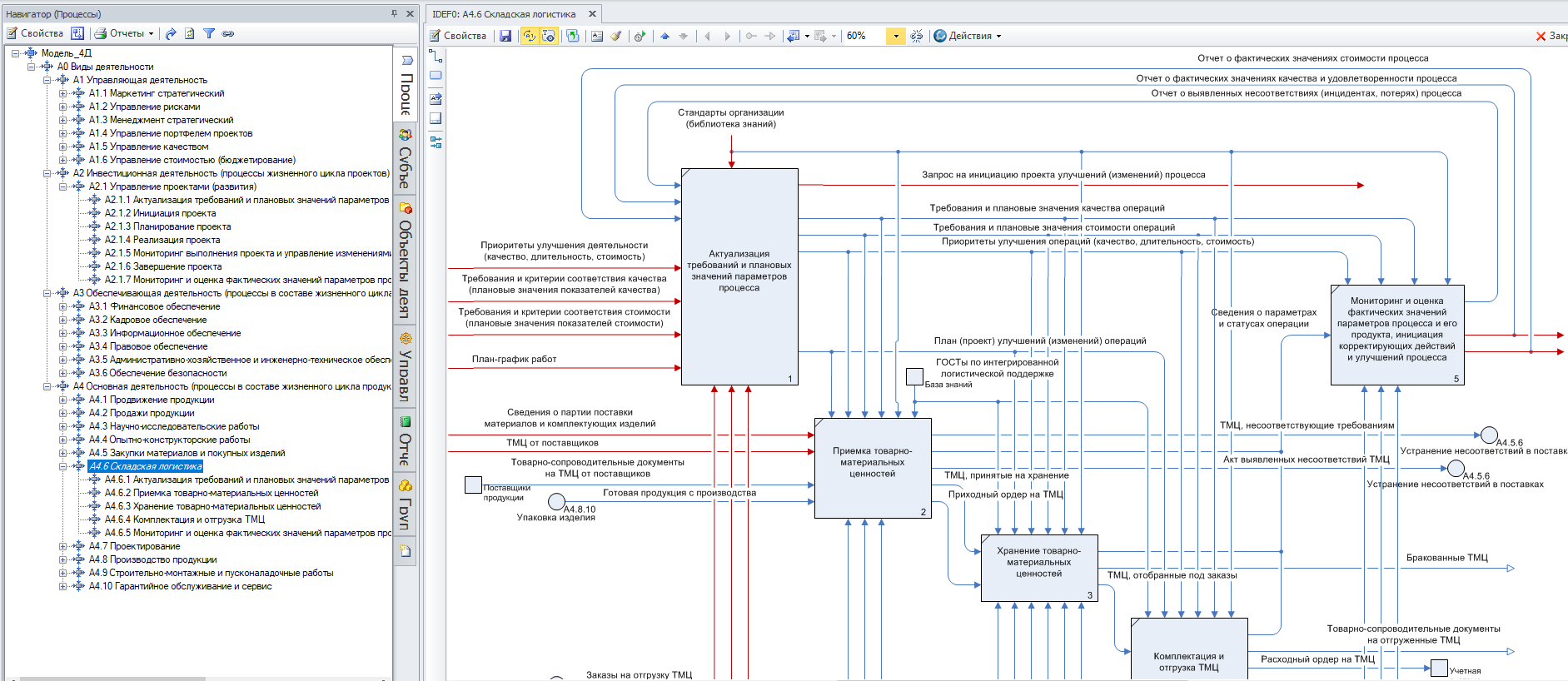Image resolution: width=1568 pixels, height=681 pixels.
Task: Toggle the tree selection mode button in Navigator
Action: point(77,33)
